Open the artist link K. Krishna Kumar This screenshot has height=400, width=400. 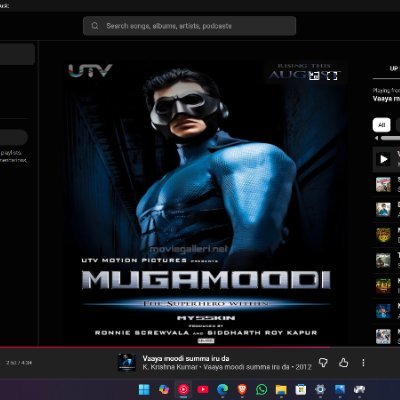coord(170,367)
